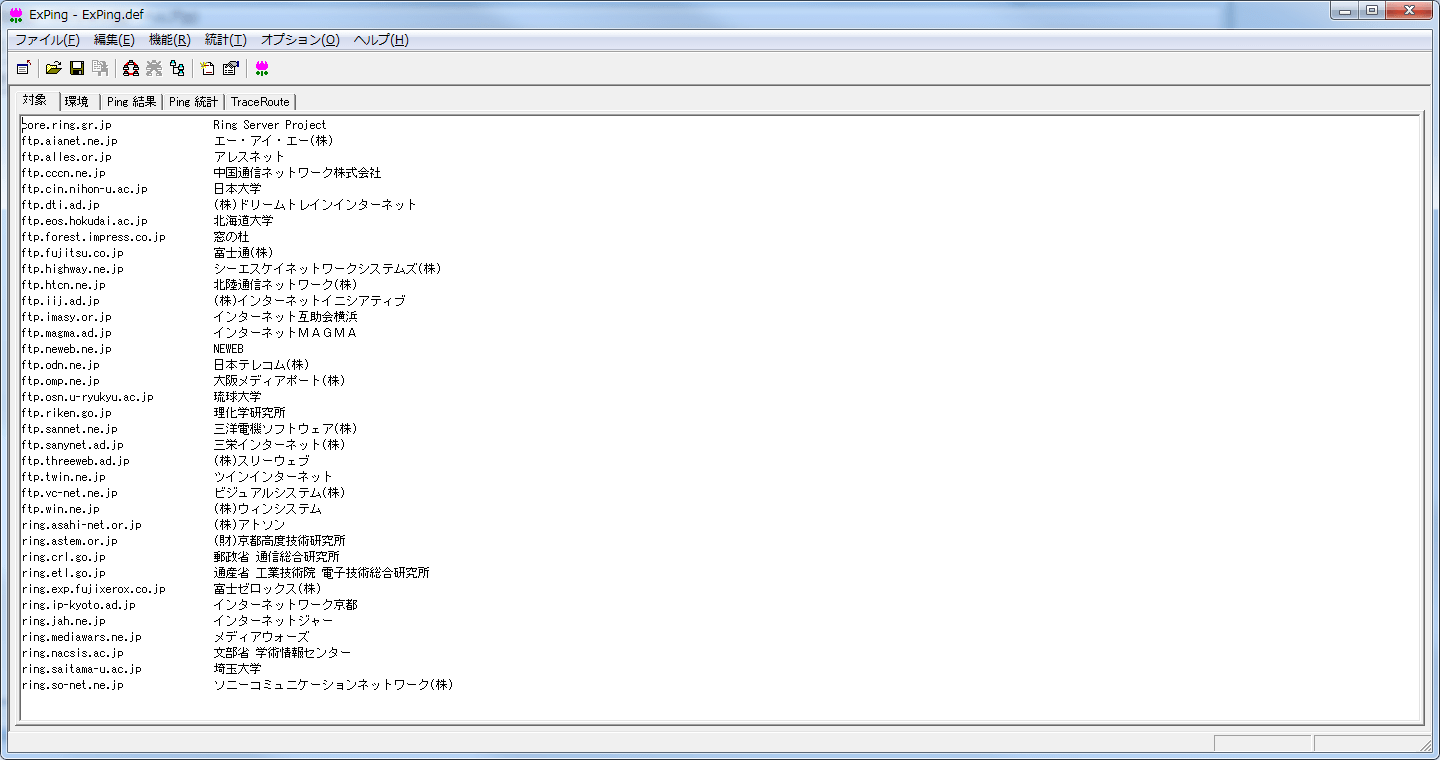Screen dimensions: 1440x760
Task: Open the ヘルプ(H) menu
Action: coord(381,40)
